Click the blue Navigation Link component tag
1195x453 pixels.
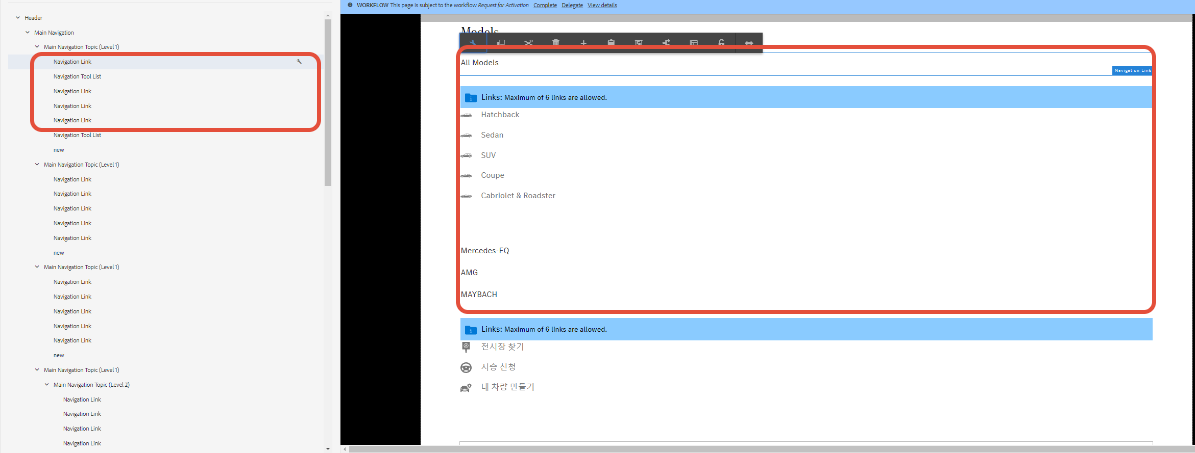1132,70
